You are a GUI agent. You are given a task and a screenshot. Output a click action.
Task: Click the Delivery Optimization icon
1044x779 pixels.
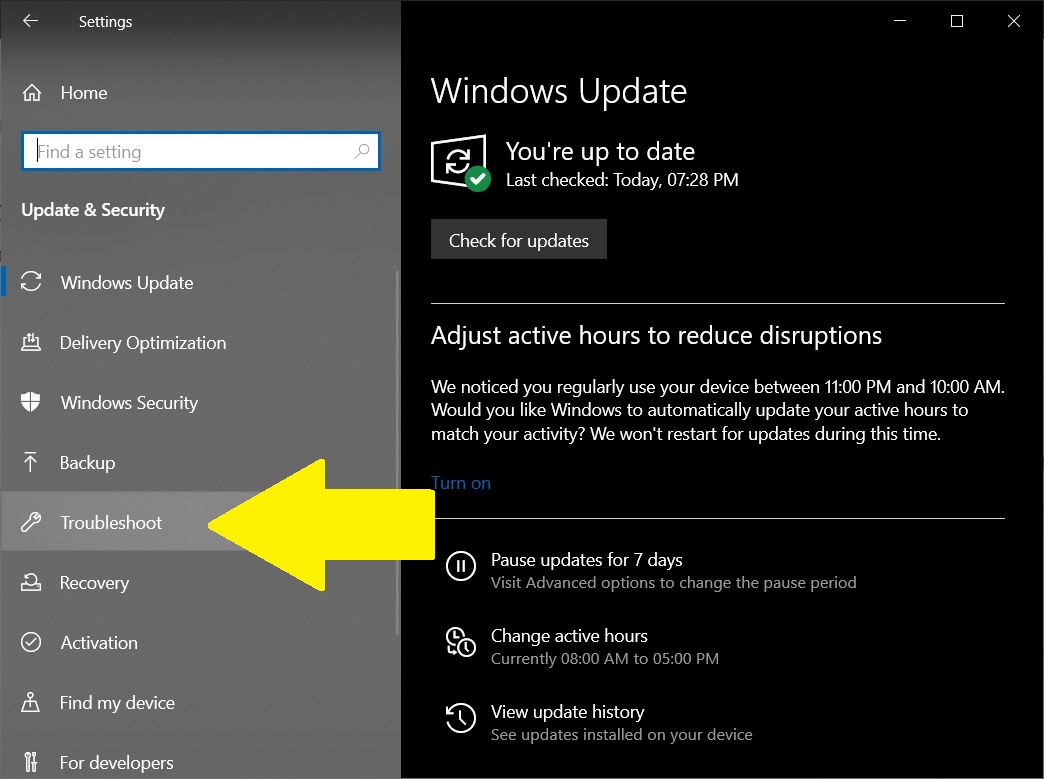coord(31,342)
